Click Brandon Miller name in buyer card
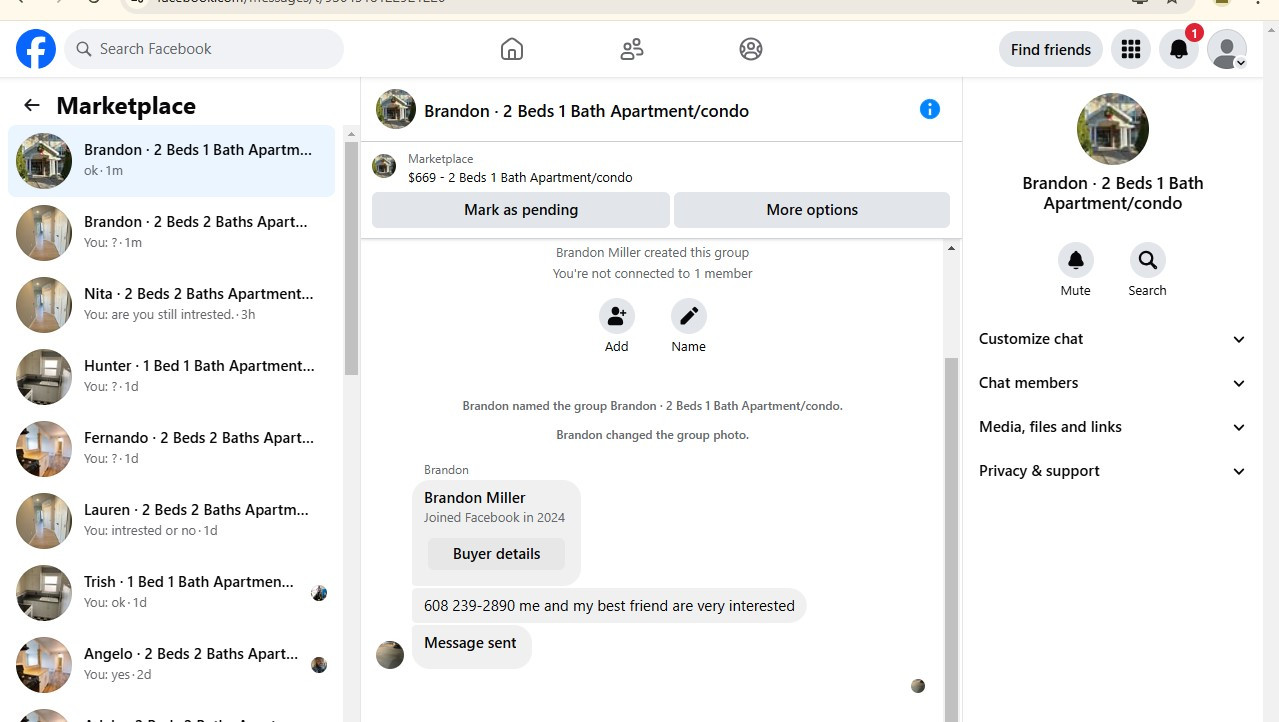 475,498
